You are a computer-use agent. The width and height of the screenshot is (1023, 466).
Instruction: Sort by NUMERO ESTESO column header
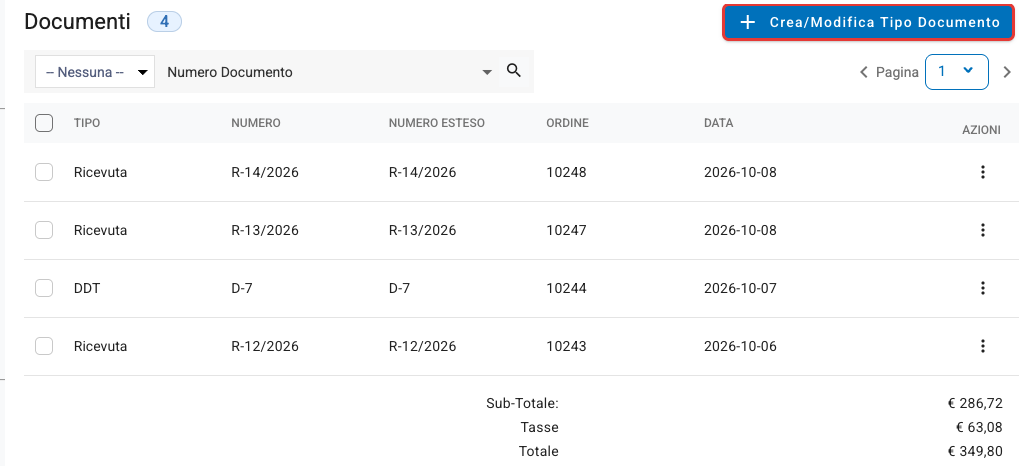pyautogui.click(x=436, y=123)
